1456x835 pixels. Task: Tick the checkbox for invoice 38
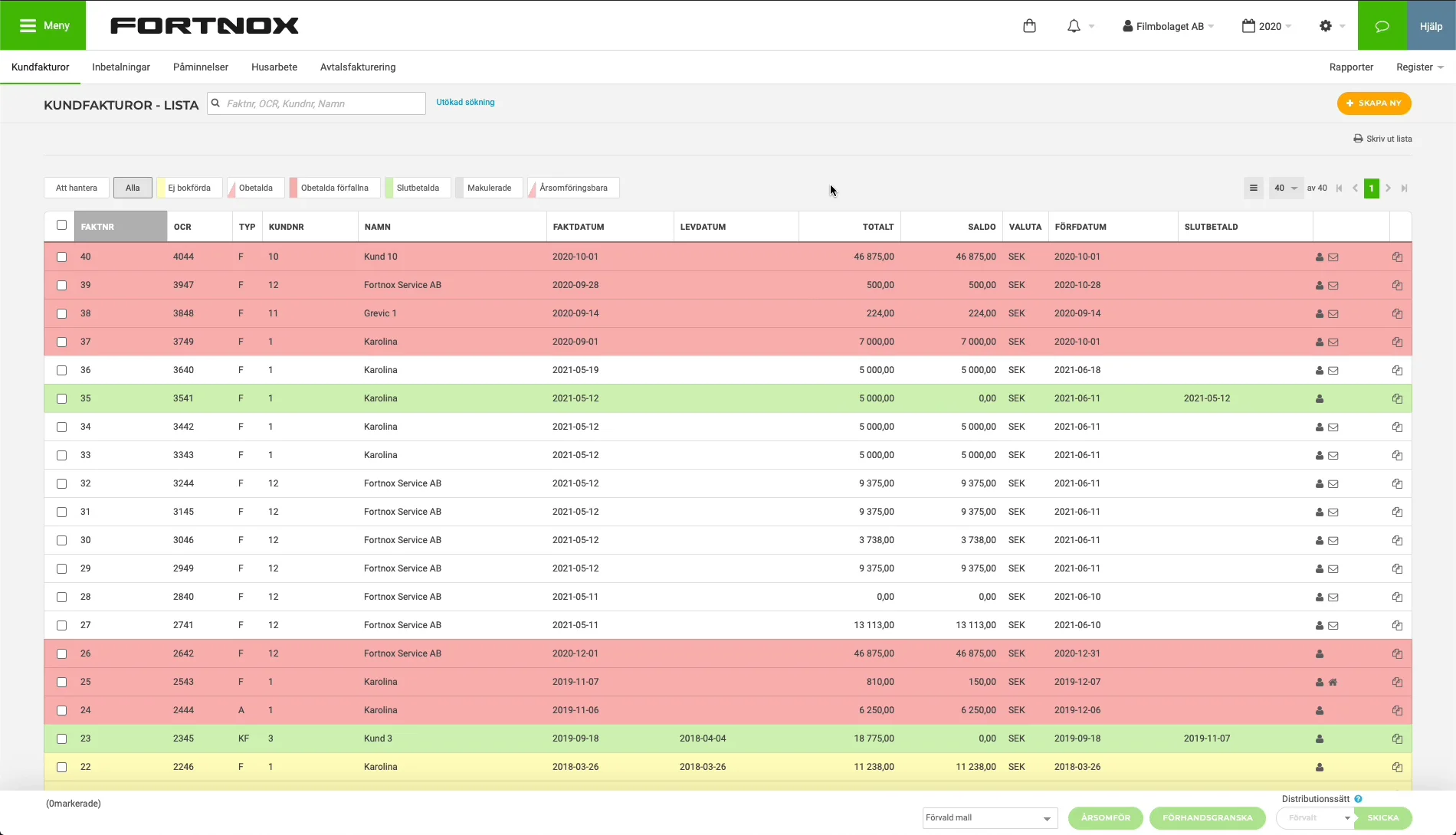point(62,314)
